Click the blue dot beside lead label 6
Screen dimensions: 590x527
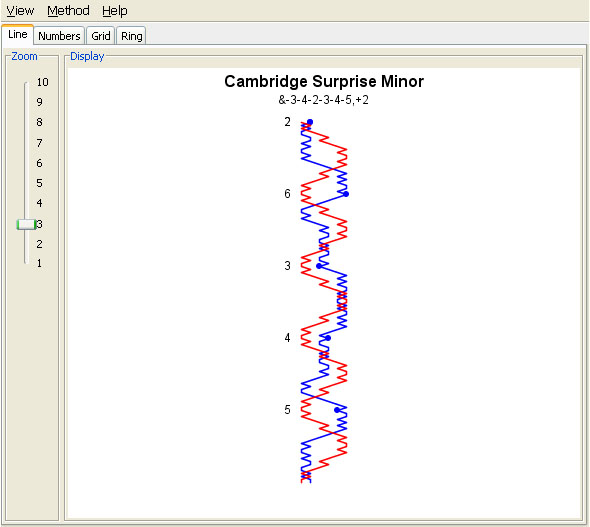[346, 194]
